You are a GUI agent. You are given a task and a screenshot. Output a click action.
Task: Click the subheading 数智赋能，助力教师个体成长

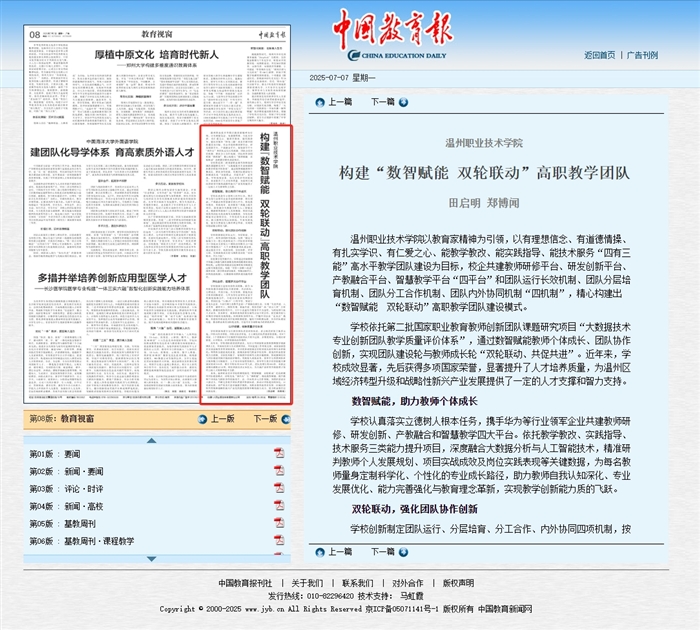pyautogui.click(x=414, y=401)
